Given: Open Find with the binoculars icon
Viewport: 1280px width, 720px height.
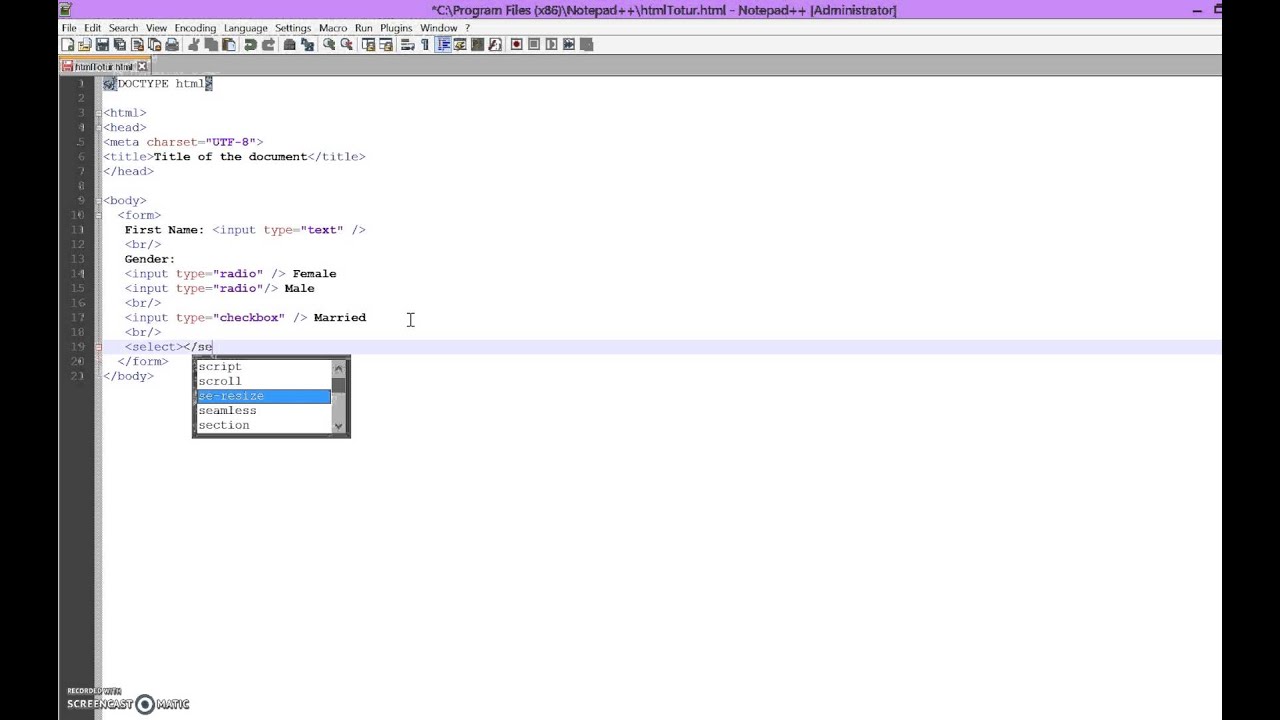Looking at the screenshot, I should pos(289,44).
